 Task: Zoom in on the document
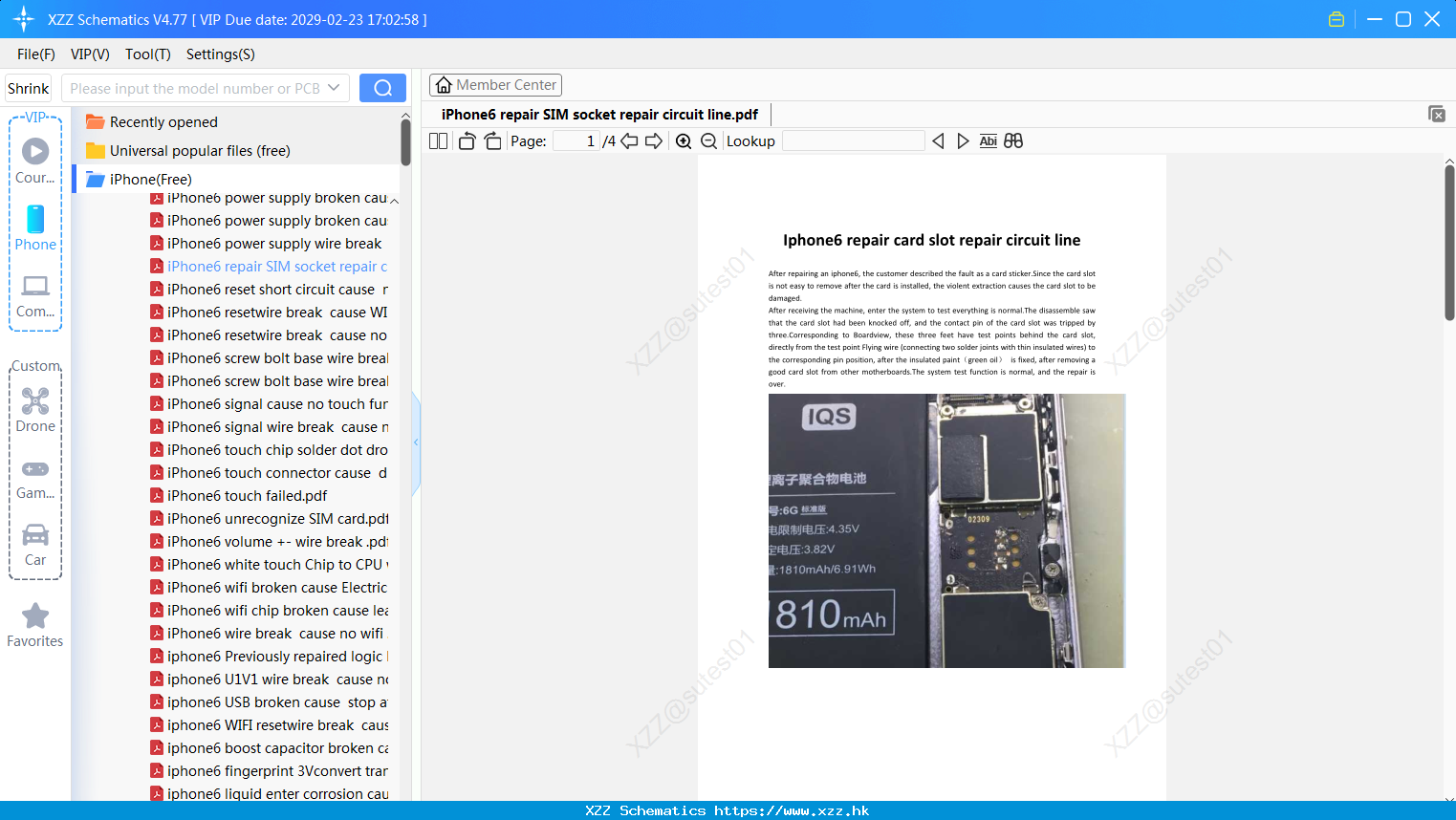coord(684,141)
